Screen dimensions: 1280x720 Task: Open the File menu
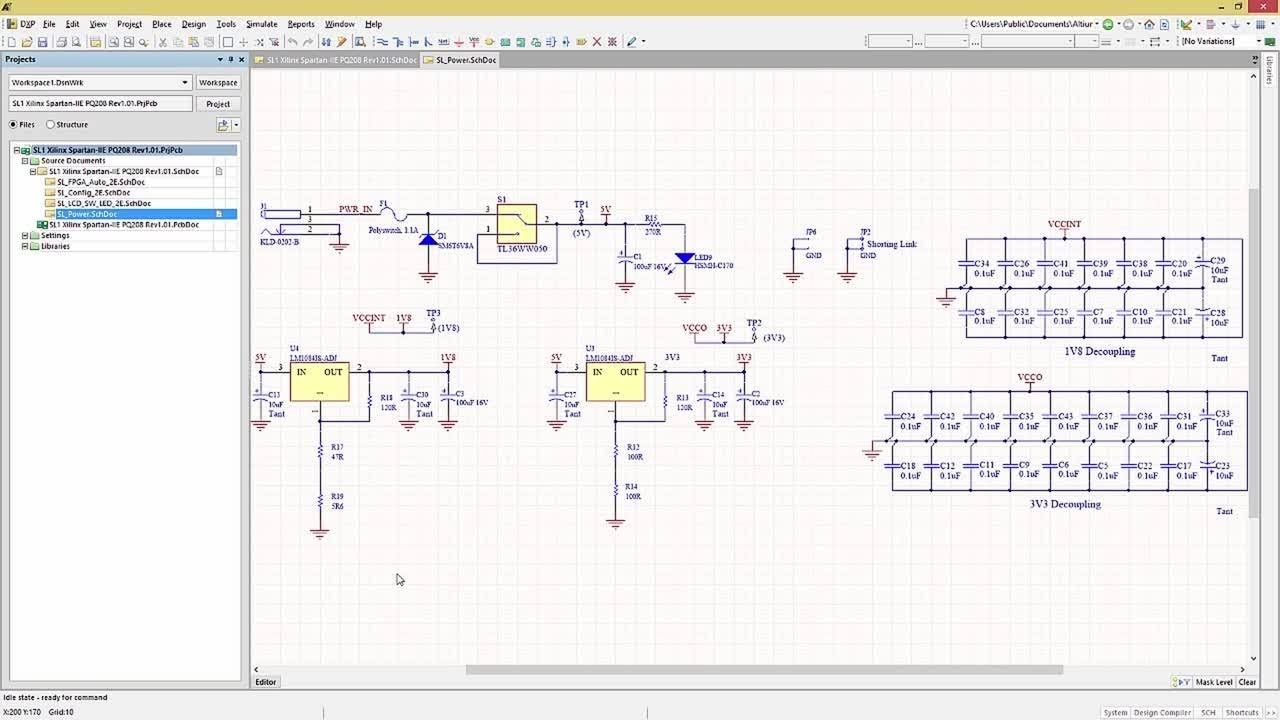[49, 24]
